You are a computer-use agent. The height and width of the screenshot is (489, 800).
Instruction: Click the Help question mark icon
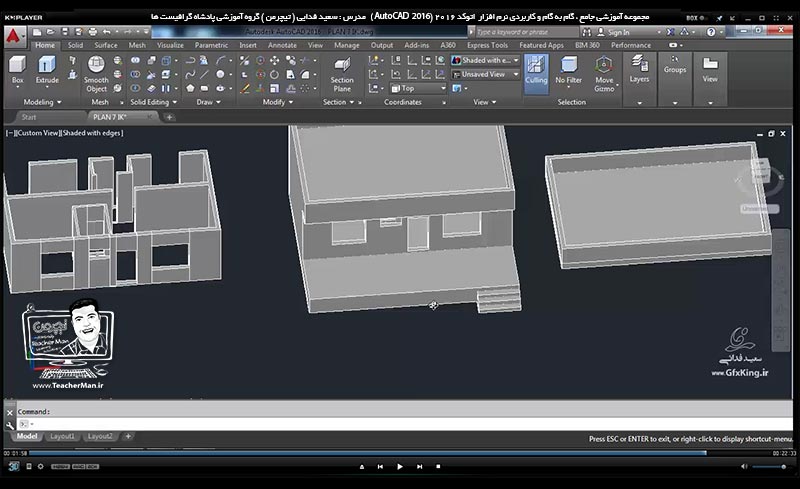[x=711, y=32]
